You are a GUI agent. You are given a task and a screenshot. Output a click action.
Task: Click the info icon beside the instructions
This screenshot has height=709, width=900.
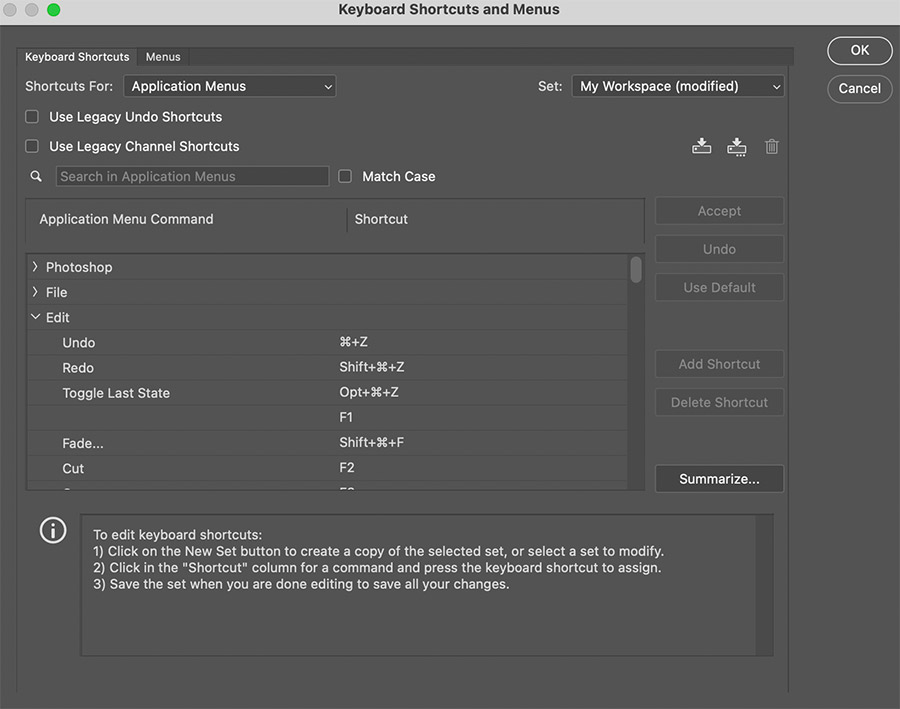[x=53, y=531]
